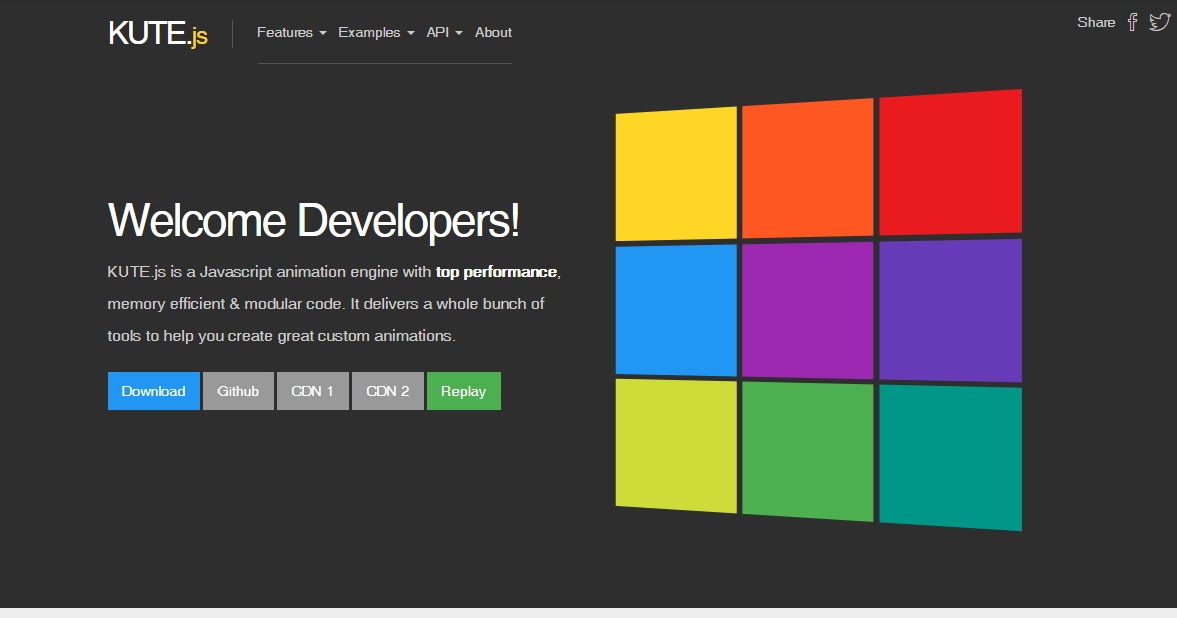Open the Github button link
The image size is (1177, 618).
[238, 391]
